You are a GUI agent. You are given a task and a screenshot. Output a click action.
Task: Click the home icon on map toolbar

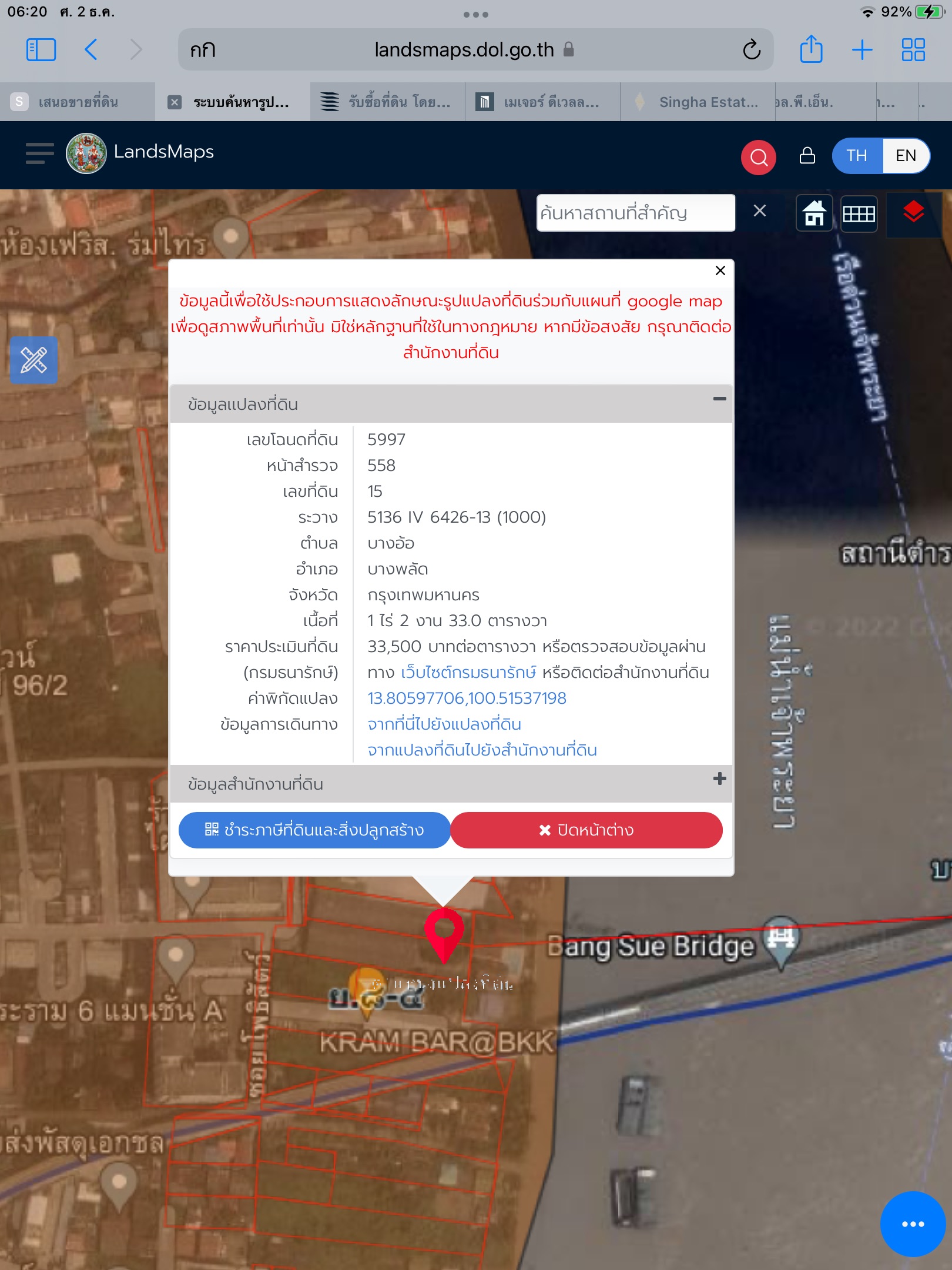pos(814,213)
